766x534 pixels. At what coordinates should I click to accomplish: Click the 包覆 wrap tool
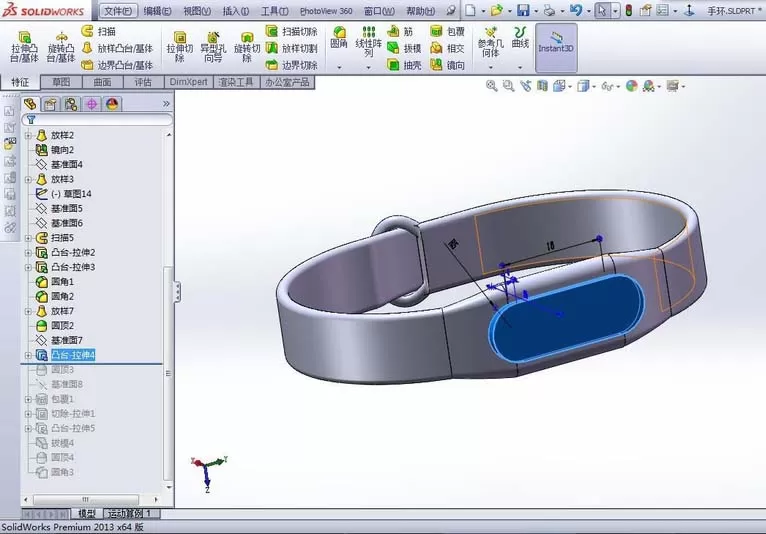point(447,31)
